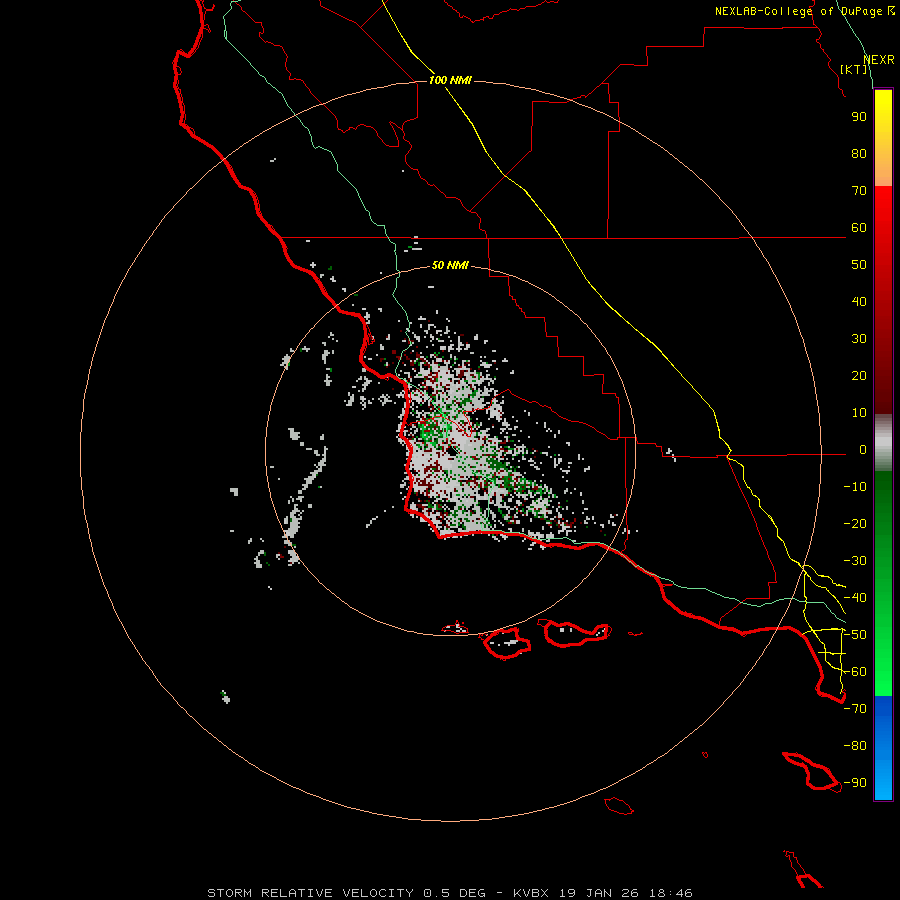This screenshot has height=900, width=900.
Task: Click the positive 20 scale value
Action: pos(859,376)
